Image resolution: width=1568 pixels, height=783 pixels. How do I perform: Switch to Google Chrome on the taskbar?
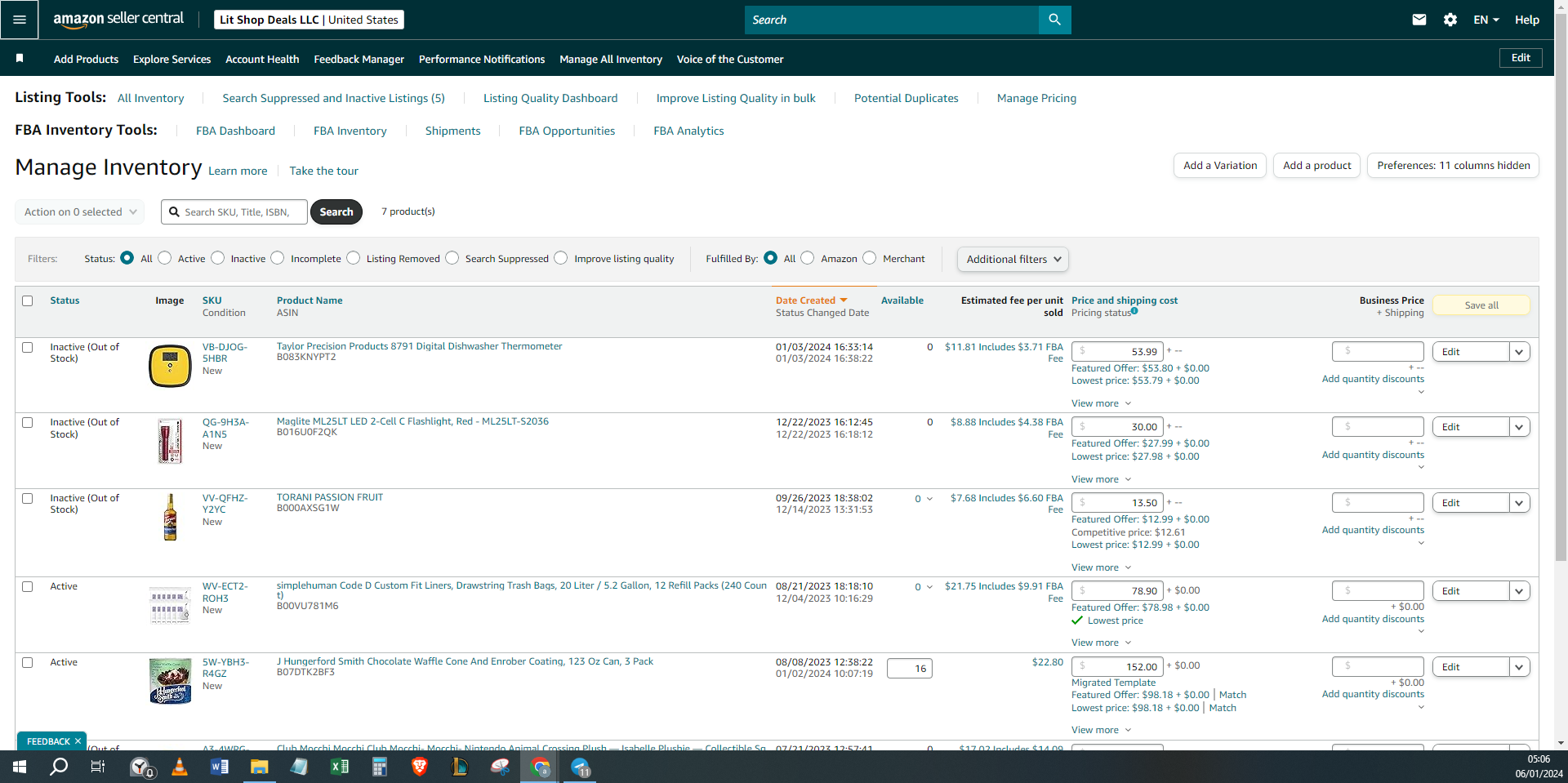click(x=540, y=767)
